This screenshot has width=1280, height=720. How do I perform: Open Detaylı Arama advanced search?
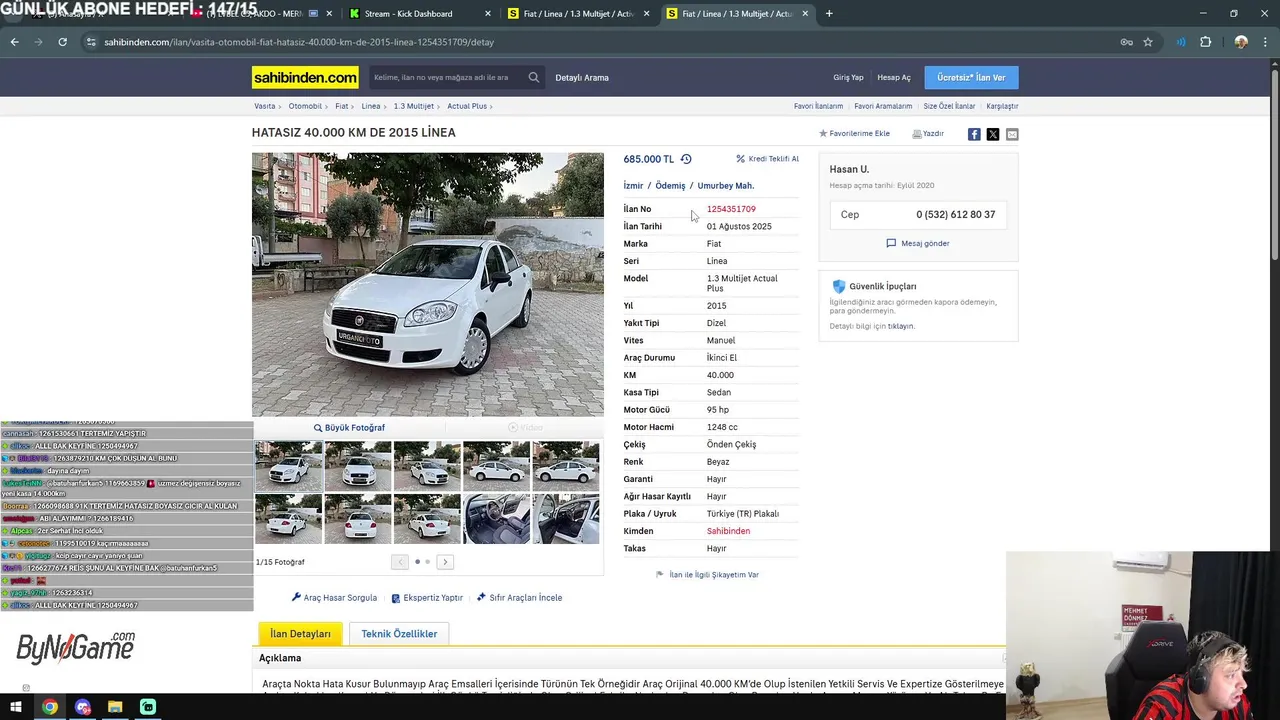[582, 77]
